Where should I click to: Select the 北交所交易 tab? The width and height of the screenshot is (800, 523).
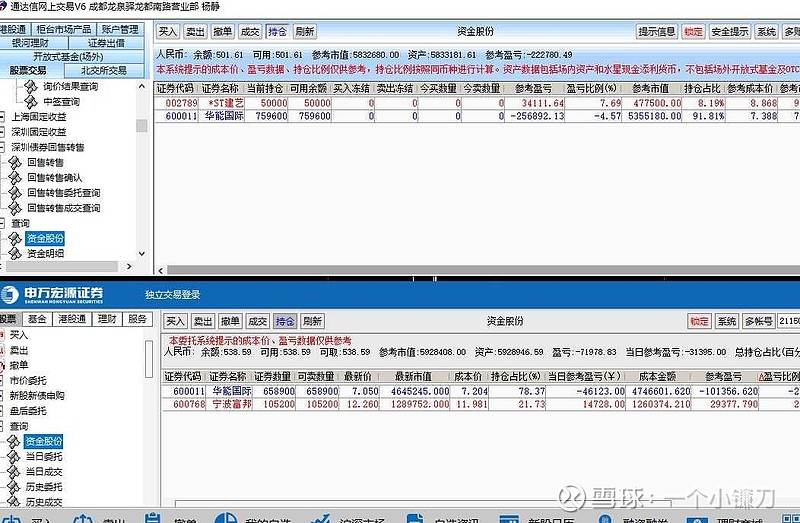coord(104,70)
